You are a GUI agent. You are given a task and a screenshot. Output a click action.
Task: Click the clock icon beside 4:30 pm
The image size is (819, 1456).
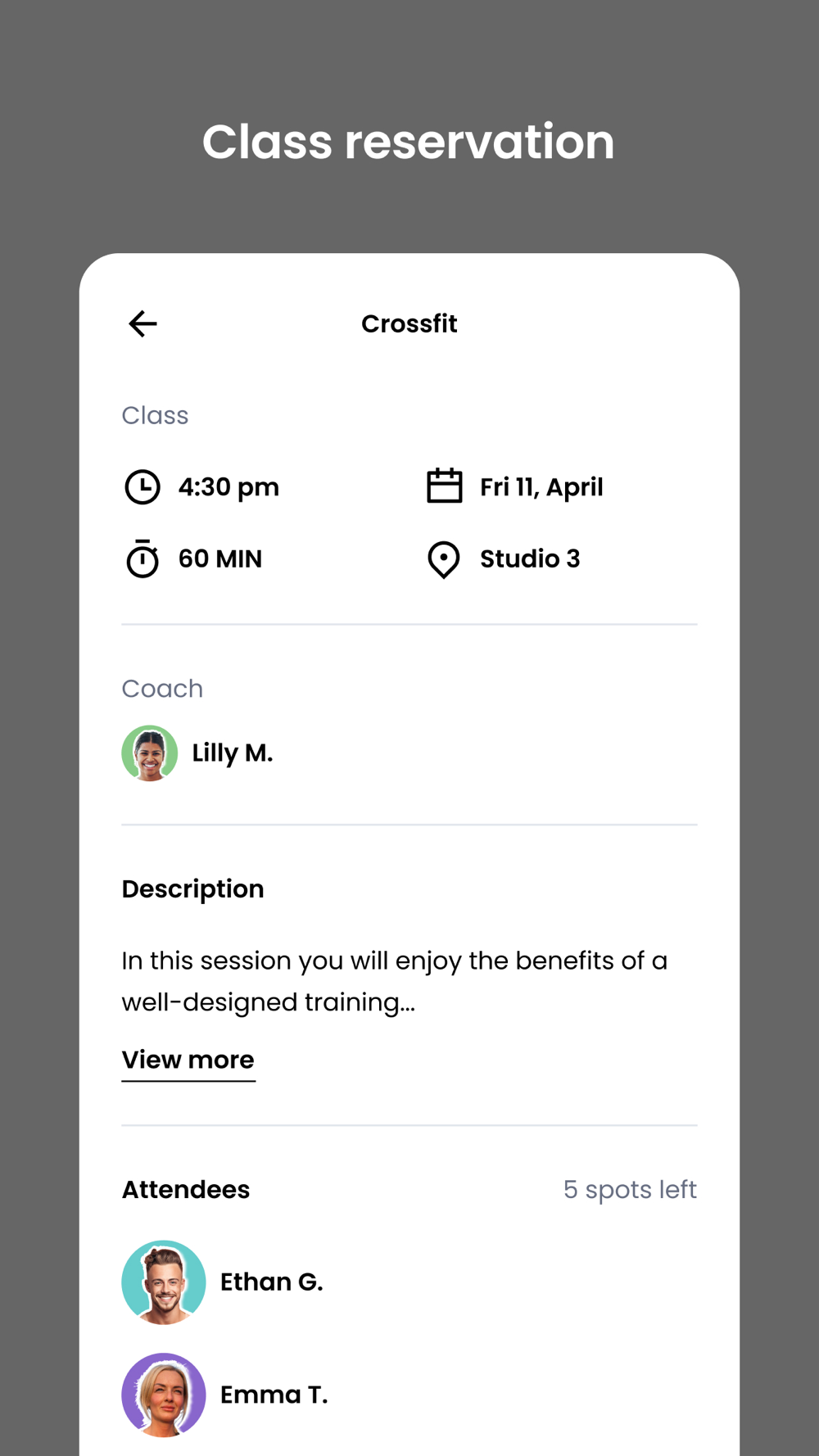[x=143, y=487]
